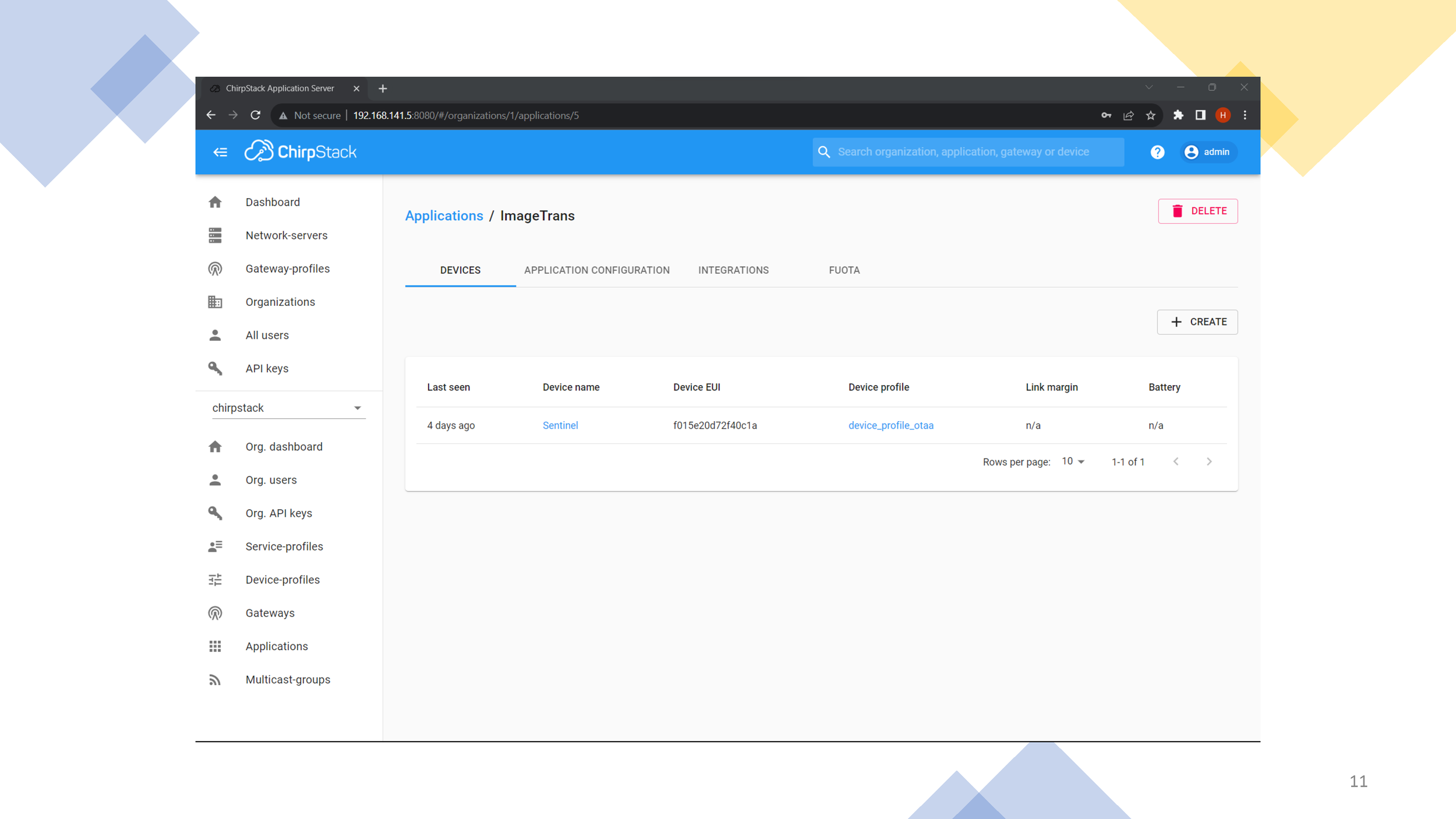Click the ChirpStack logo
Viewport: 1456px width, 819px height.
point(300,151)
